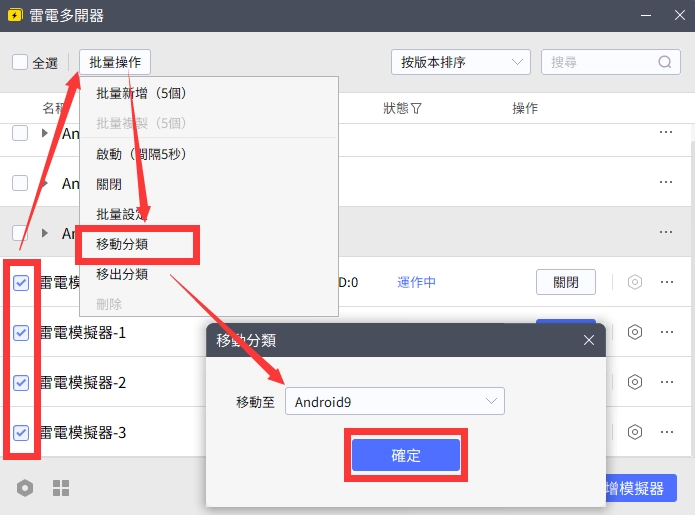
Task: Open more options for first Android group
Action: tap(666, 132)
